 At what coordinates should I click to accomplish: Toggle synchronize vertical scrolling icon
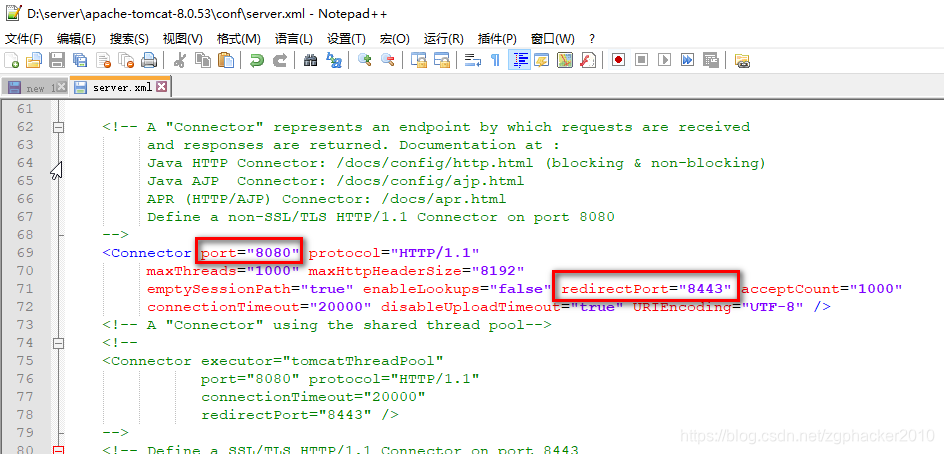[x=418, y=60]
